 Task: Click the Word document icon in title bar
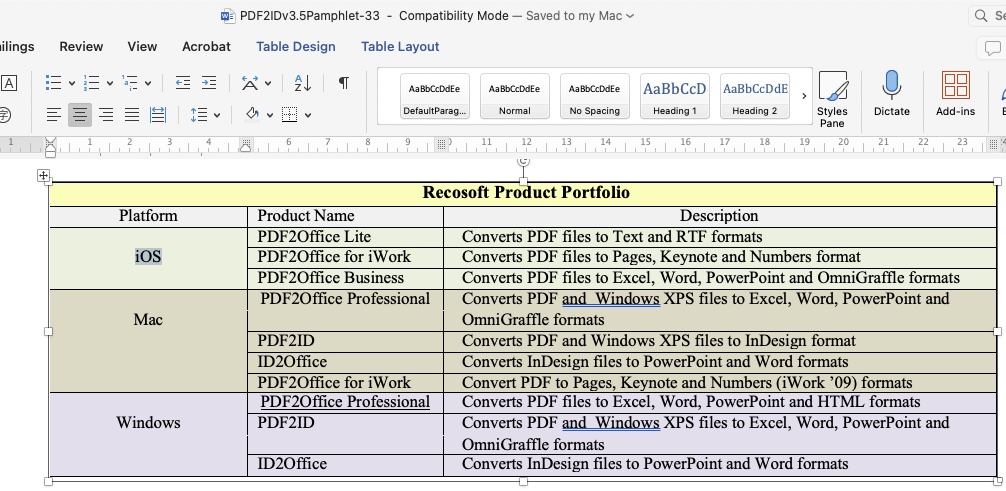click(x=228, y=16)
